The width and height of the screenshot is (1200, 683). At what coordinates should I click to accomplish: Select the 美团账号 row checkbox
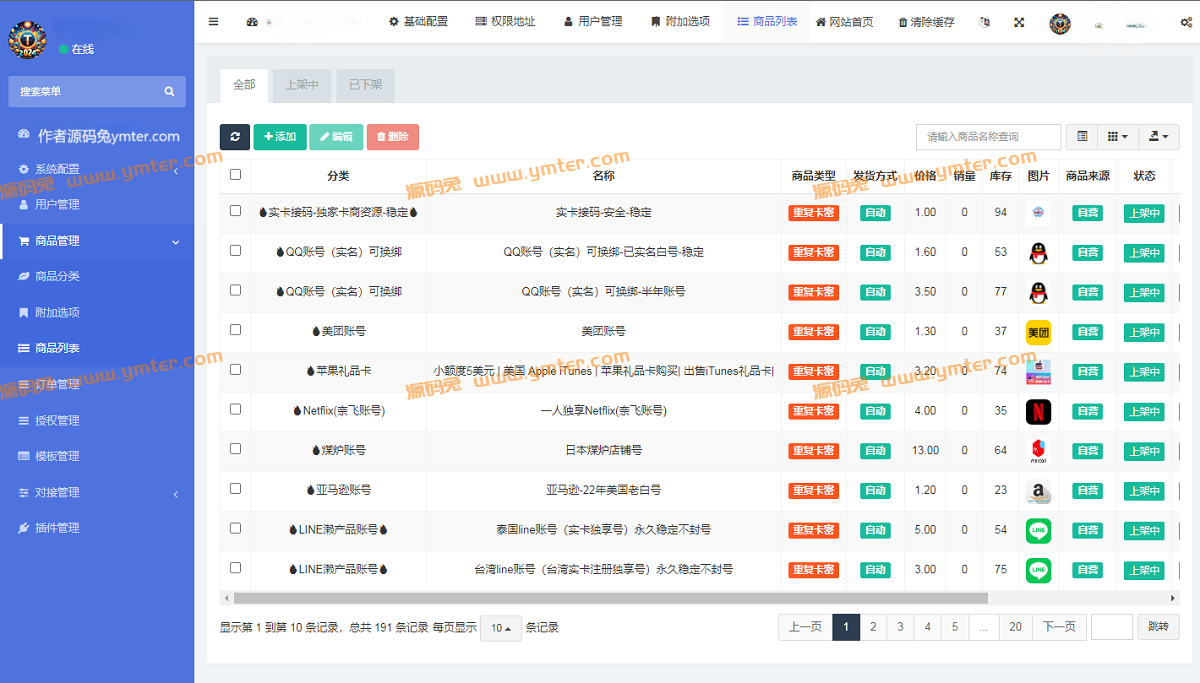(x=235, y=329)
